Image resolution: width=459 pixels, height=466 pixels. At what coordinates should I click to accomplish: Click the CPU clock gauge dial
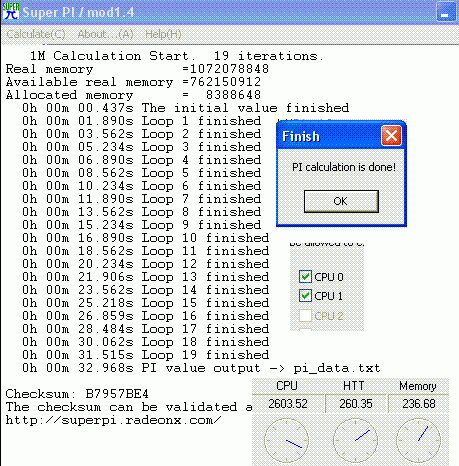point(286,440)
